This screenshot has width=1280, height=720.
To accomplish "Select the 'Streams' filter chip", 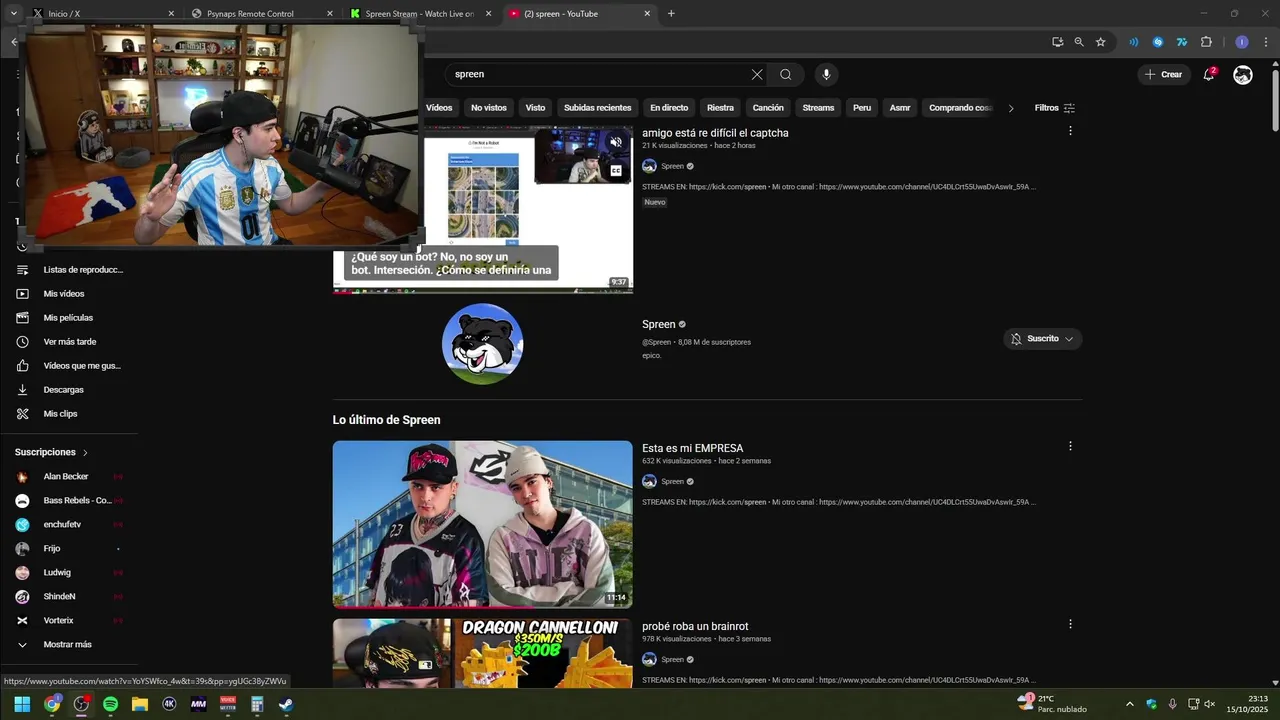I will pos(818,108).
